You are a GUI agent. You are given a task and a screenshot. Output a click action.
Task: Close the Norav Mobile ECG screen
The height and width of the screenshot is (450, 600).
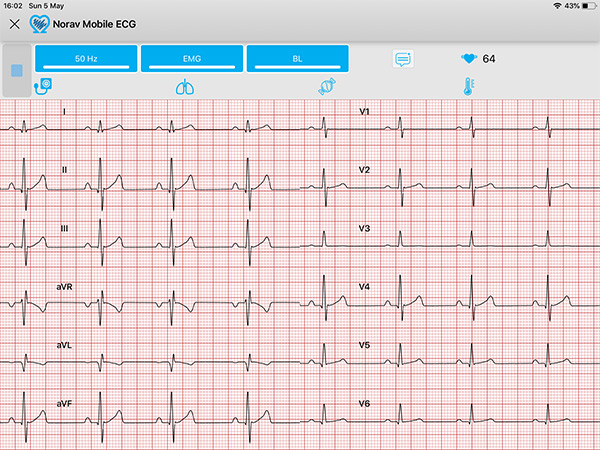point(15,24)
